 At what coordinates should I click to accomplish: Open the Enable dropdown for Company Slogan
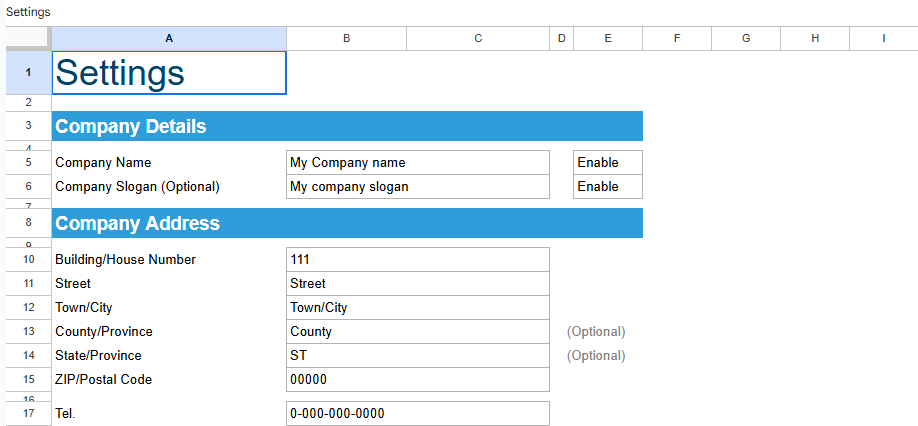[x=607, y=186]
